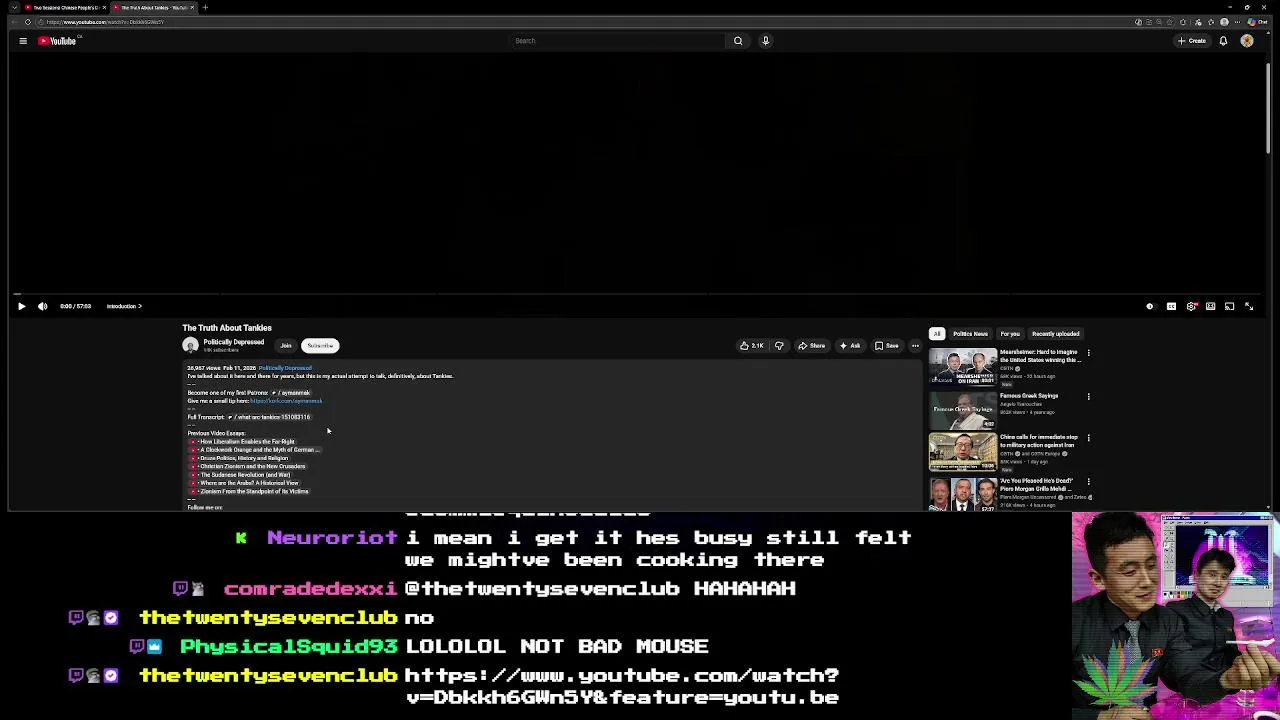Open Mearsheimer recommended video thumbnail

pyautogui.click(x=963, y=367)
